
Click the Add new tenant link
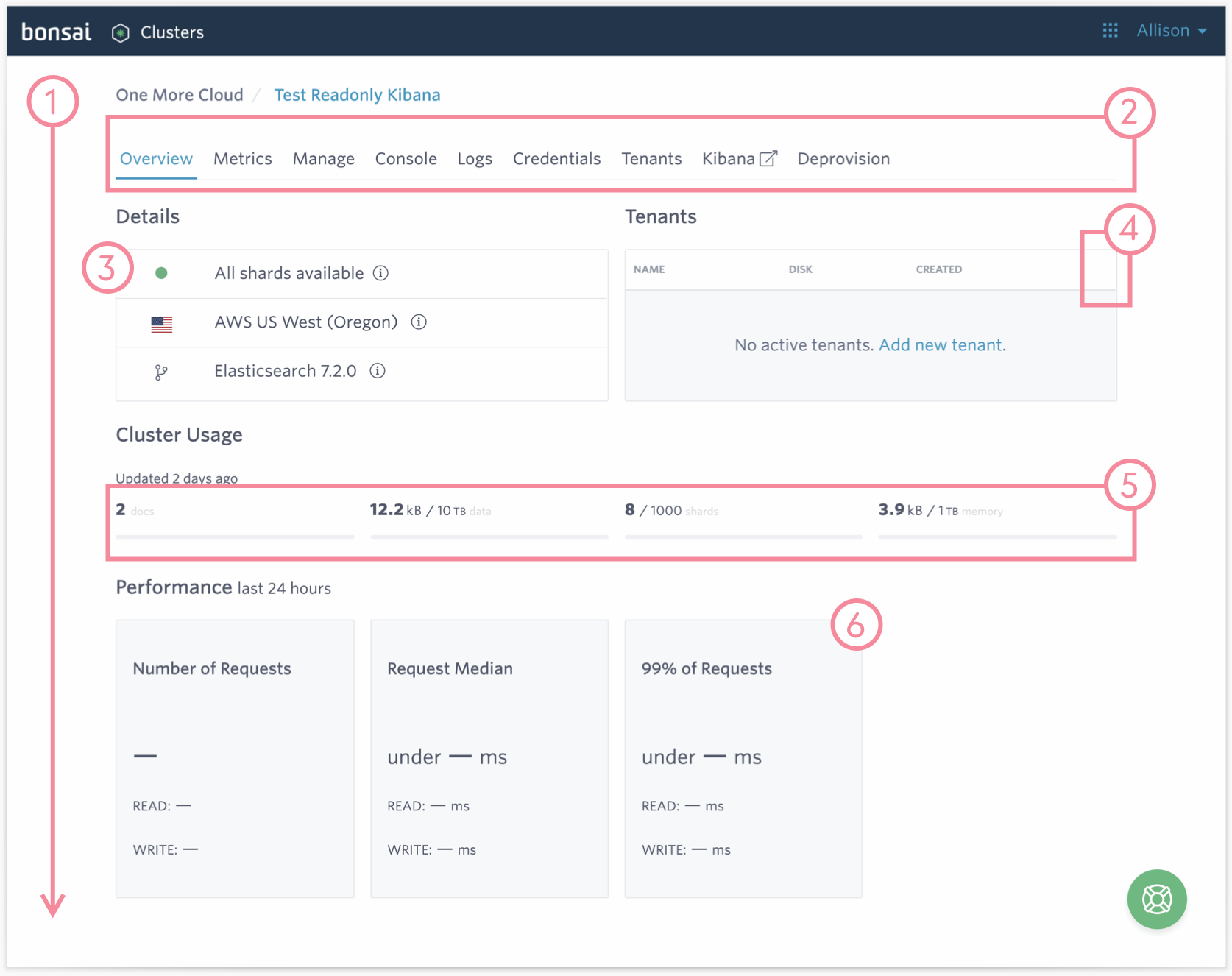coord(941,345)
